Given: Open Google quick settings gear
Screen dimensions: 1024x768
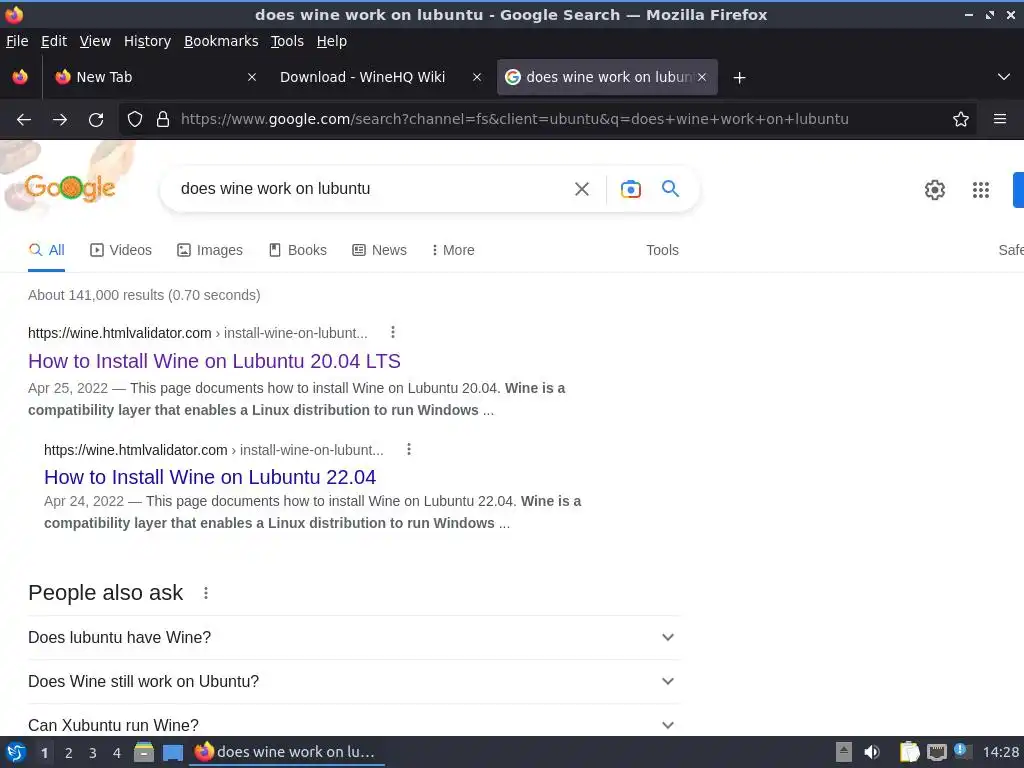Looking at the screenshot, I should (x=935, y=189).
